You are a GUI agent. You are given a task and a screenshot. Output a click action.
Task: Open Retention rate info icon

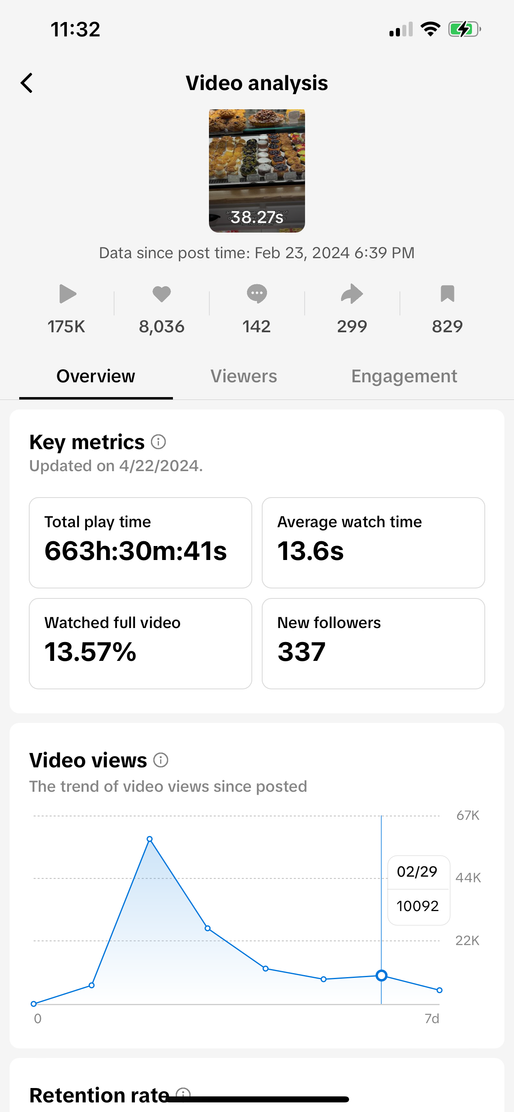point(183,1094)
